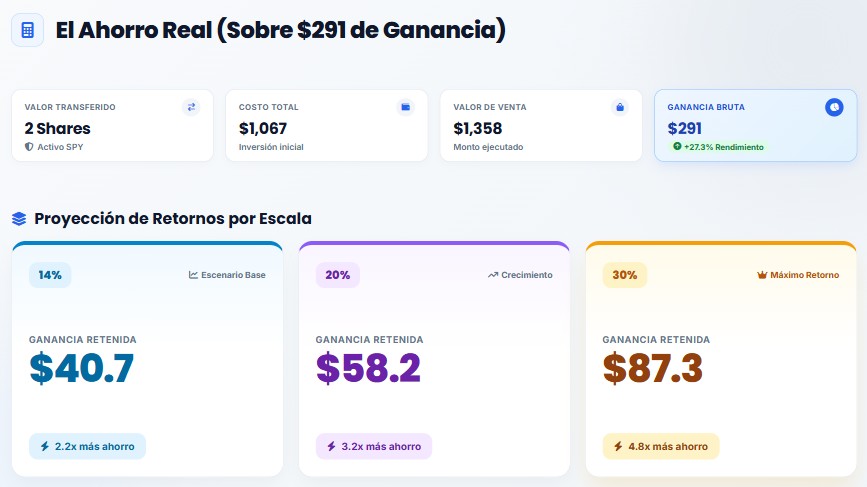
Task: Click the shopping bag icon in Valor de Venta
Action: click(620, 107)
